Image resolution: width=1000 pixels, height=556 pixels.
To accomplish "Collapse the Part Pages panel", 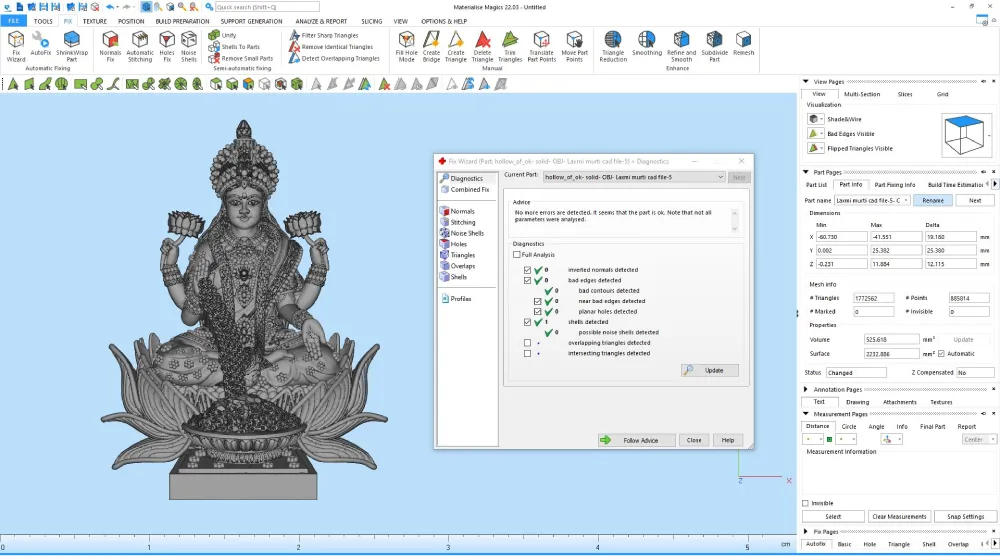I will [x=805, y=172].
